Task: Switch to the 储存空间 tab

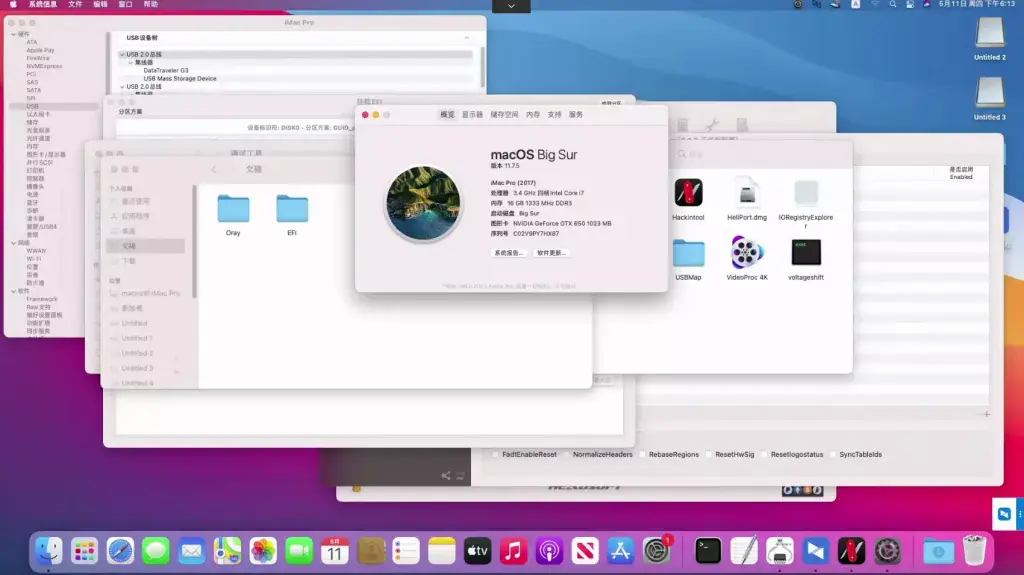Action: click(504, 114)
